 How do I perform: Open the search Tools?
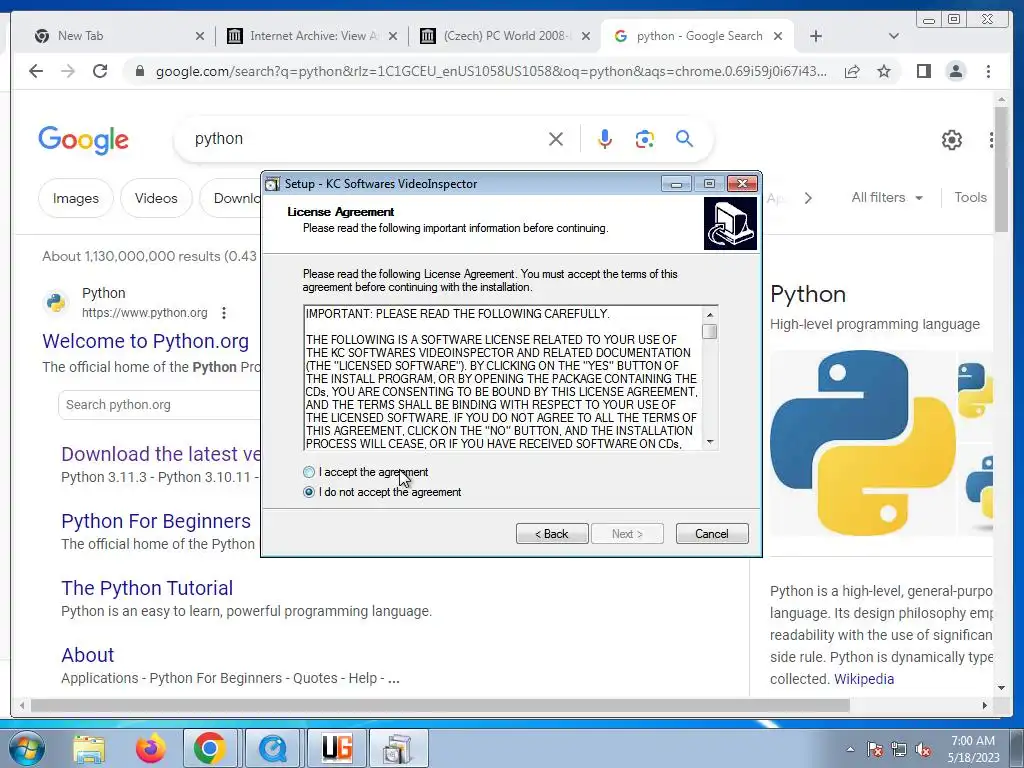pos(970,197)
